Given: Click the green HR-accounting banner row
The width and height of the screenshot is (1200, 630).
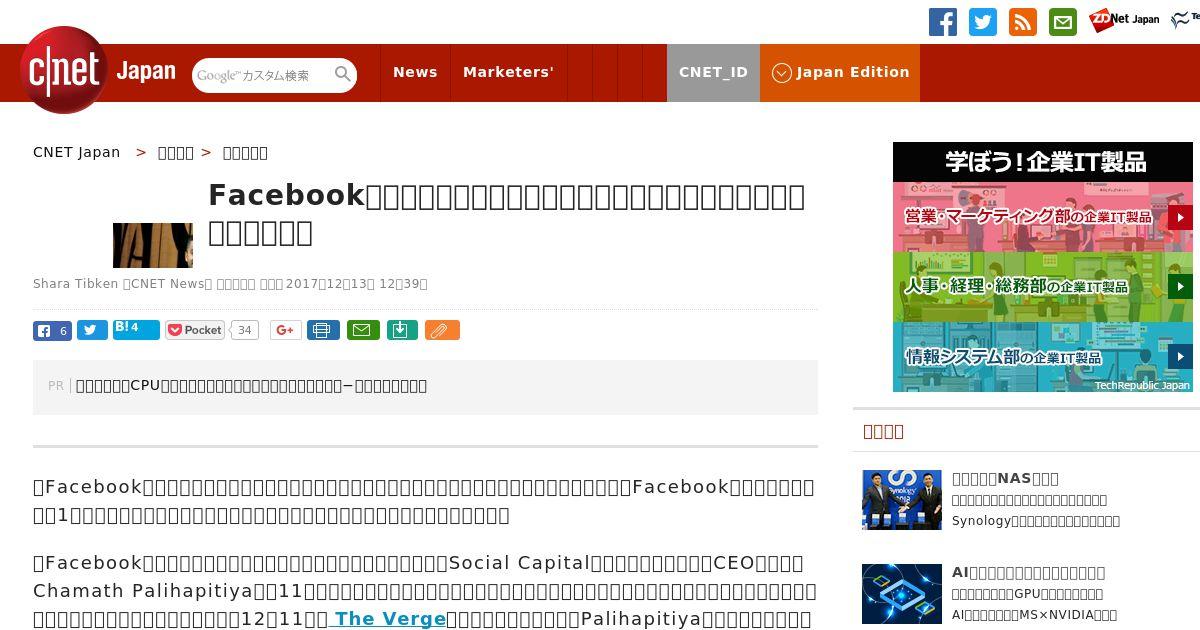Looking at the screenshot, I should pyautogui.click(x=1043, y=287).
